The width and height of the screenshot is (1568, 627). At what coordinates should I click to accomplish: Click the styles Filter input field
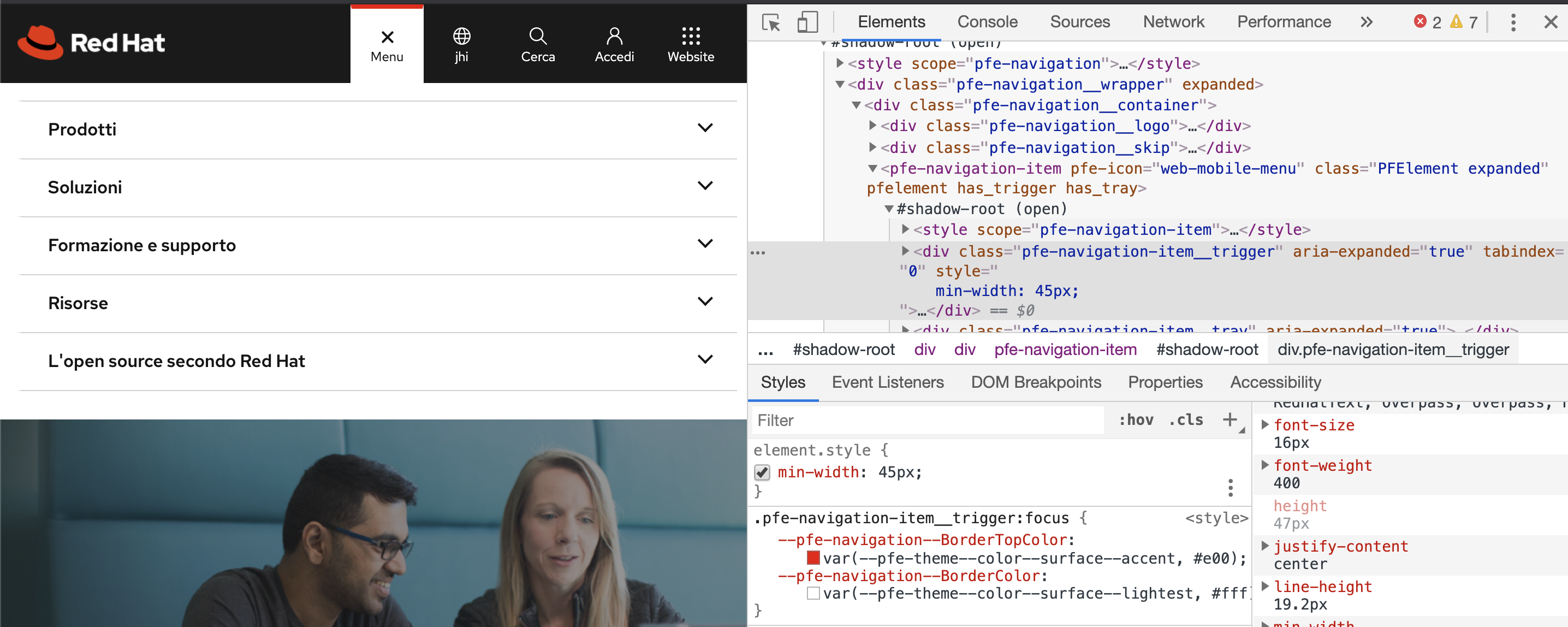925,420
